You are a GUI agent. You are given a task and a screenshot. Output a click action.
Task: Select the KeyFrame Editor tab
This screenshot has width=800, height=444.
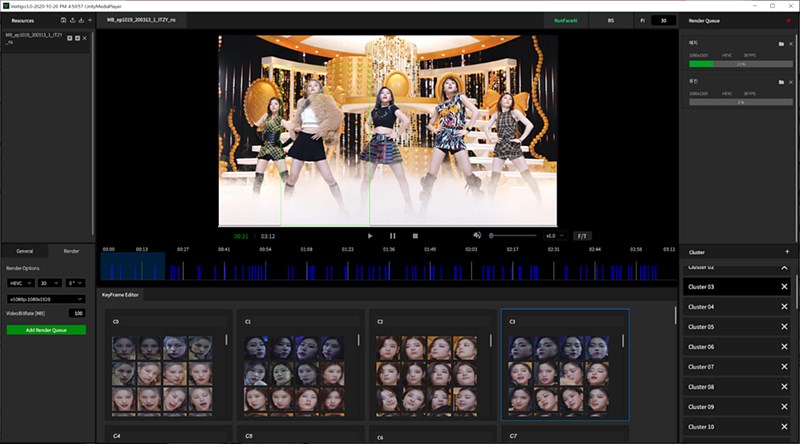120,295
